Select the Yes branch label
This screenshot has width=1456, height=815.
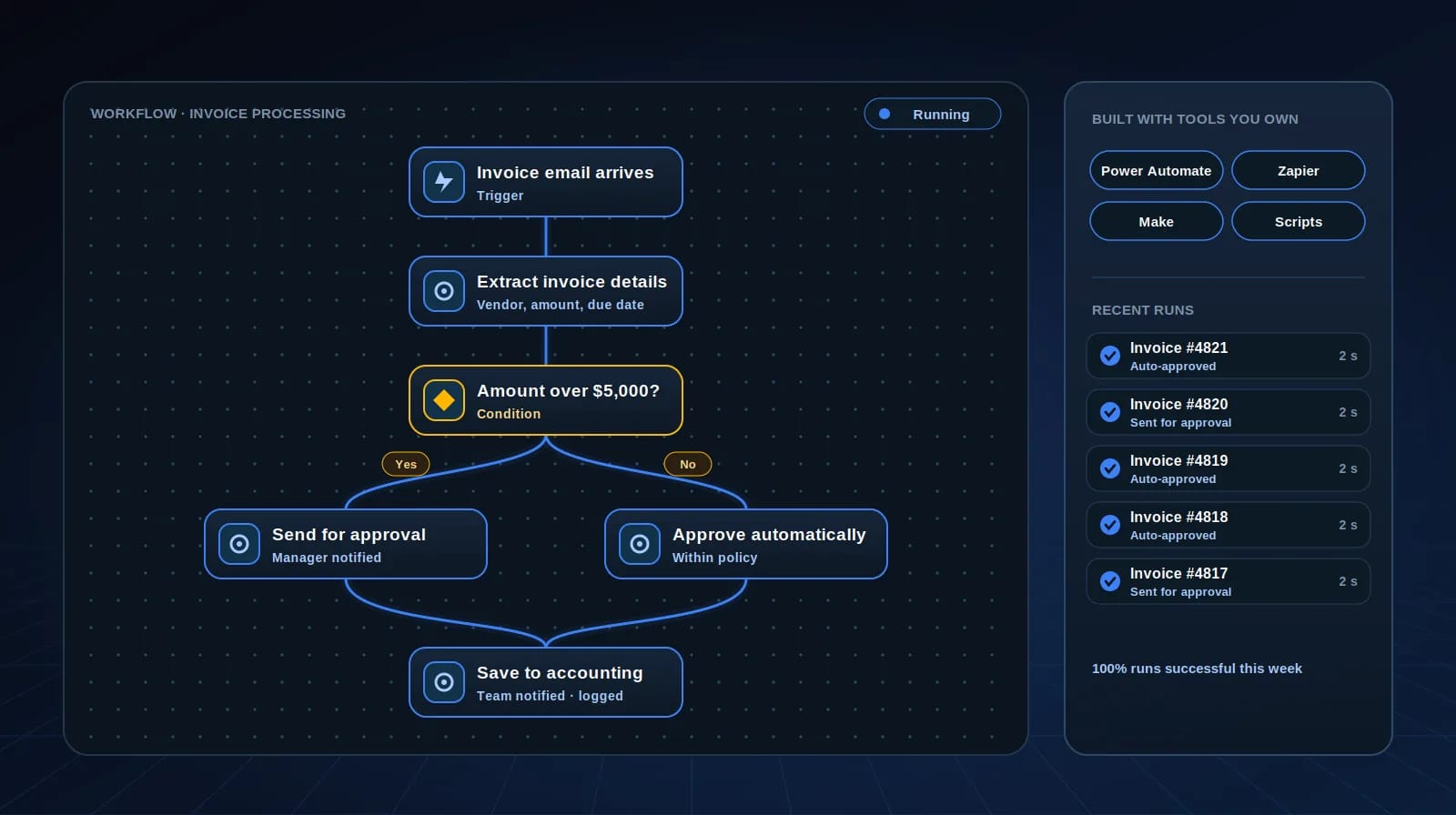[x=406, y=464]
